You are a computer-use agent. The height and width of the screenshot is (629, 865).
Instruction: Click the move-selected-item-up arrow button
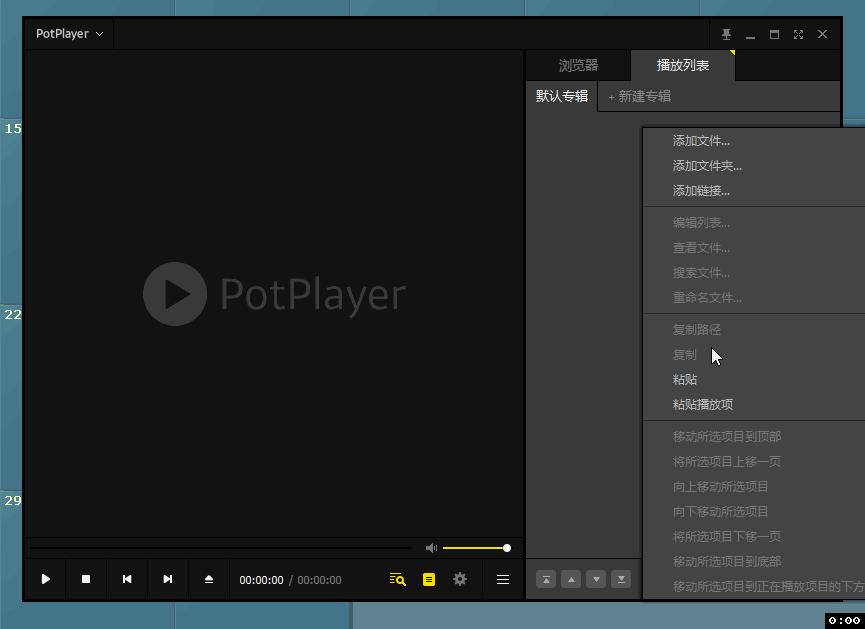pos(571,579)
